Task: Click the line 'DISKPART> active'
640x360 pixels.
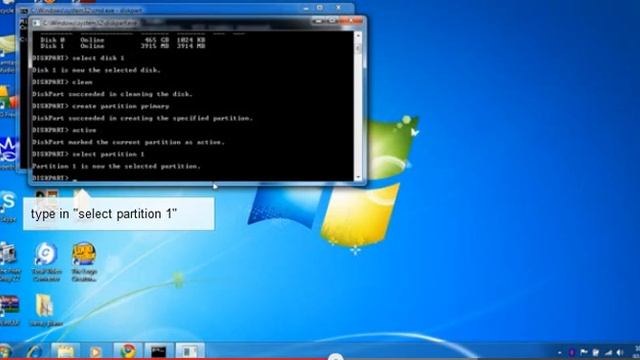Action: [64, 130]
